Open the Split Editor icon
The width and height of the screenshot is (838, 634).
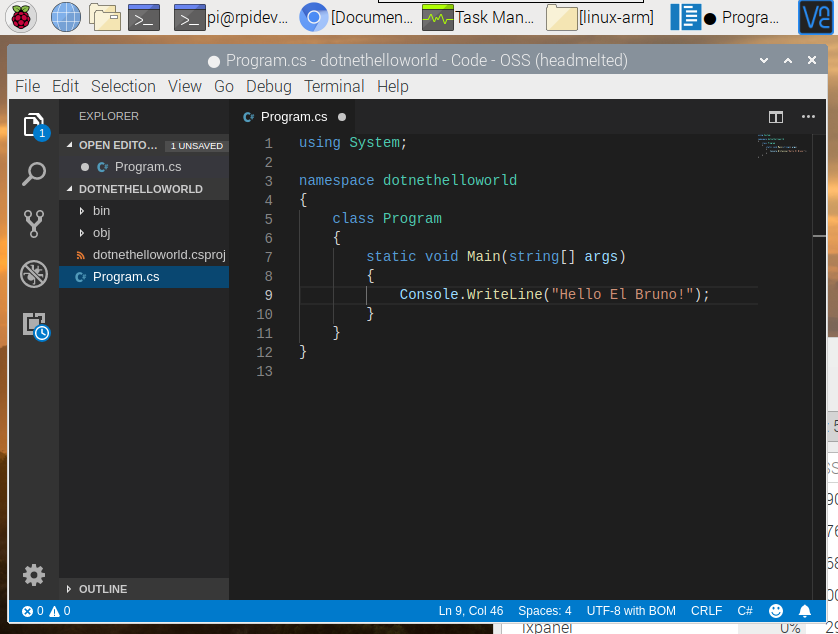click(x=775, y=116)
